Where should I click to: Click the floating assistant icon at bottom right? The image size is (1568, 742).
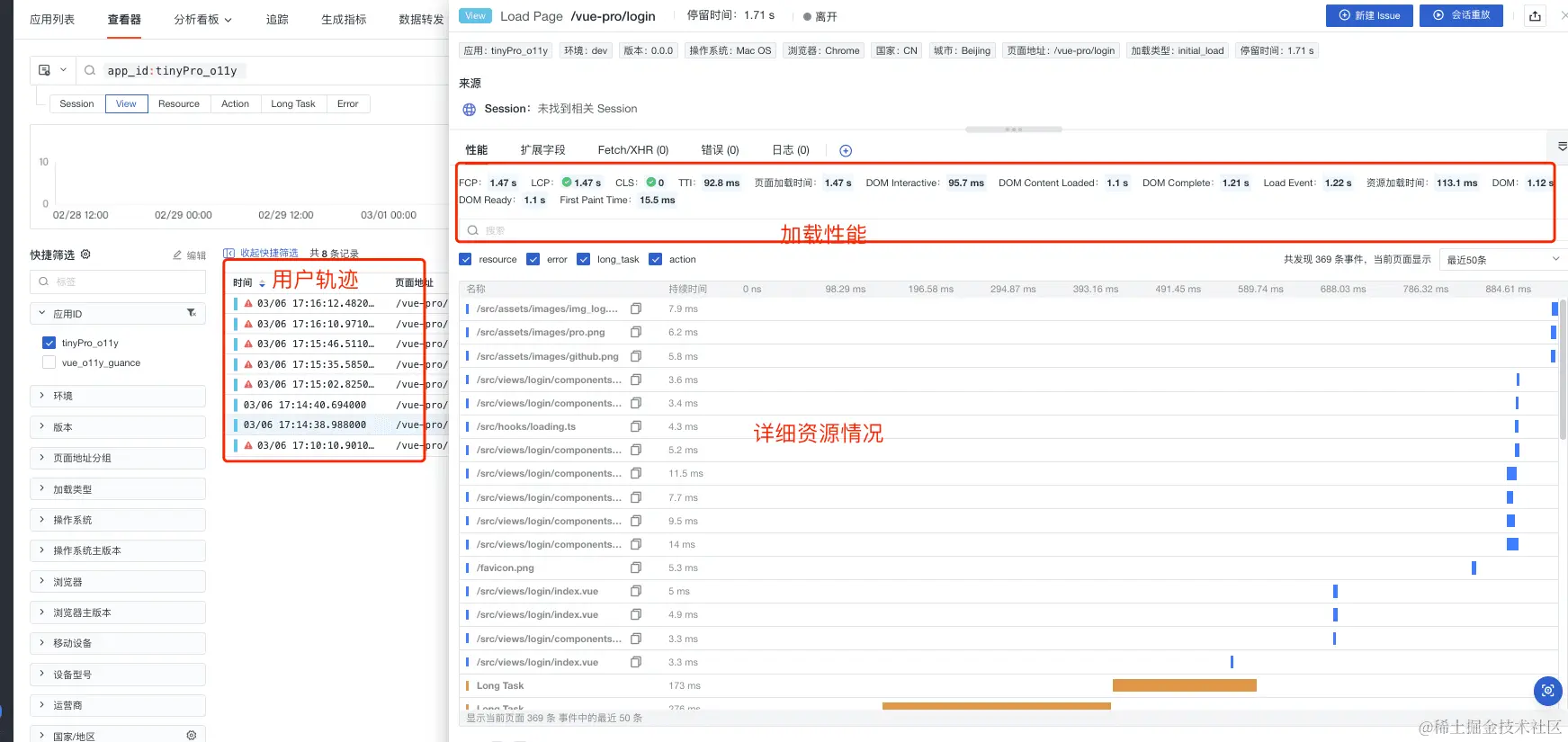pos(1547,691)
